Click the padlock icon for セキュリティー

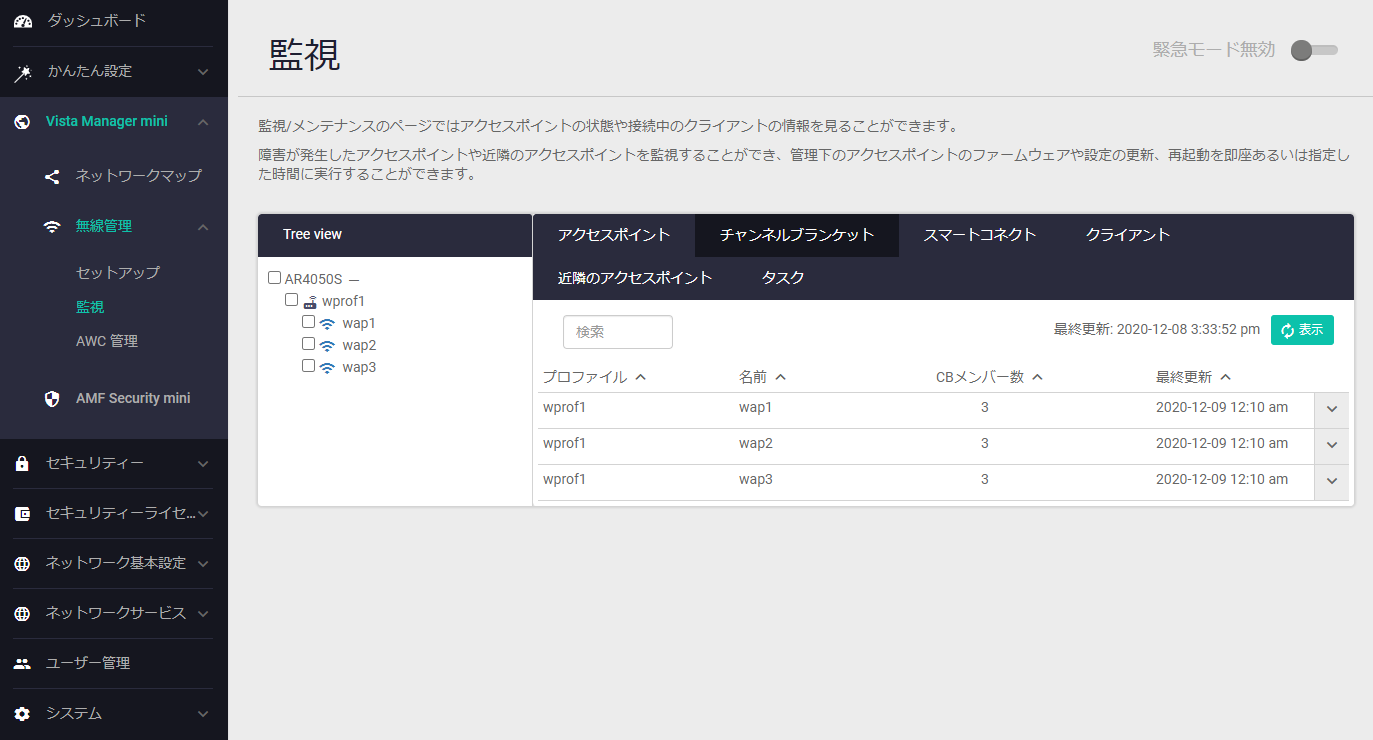pyautogui.click(x=22, y=464)
